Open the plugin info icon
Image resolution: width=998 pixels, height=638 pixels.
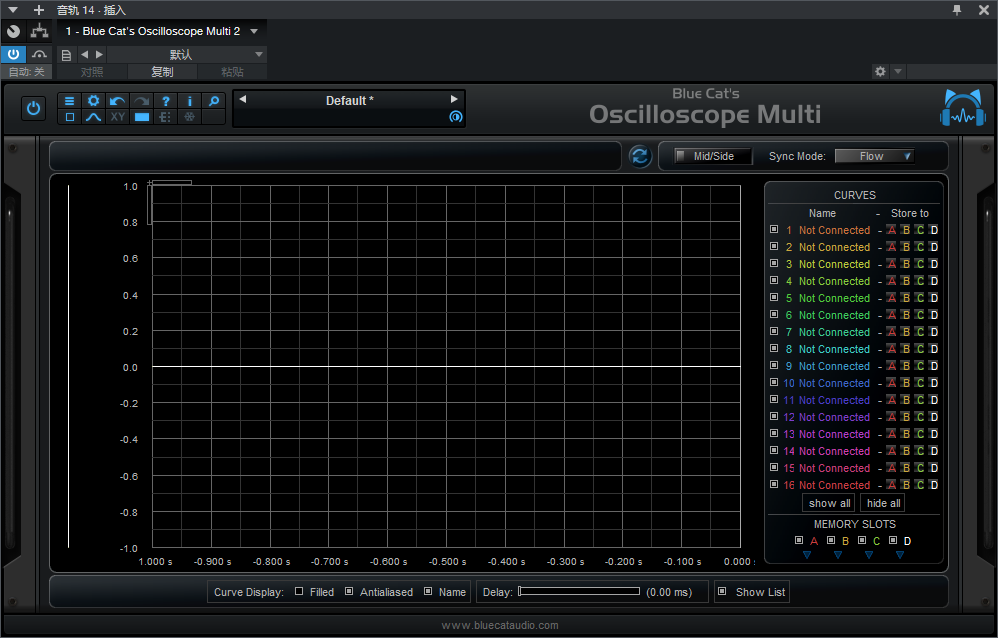pos(190,101)
